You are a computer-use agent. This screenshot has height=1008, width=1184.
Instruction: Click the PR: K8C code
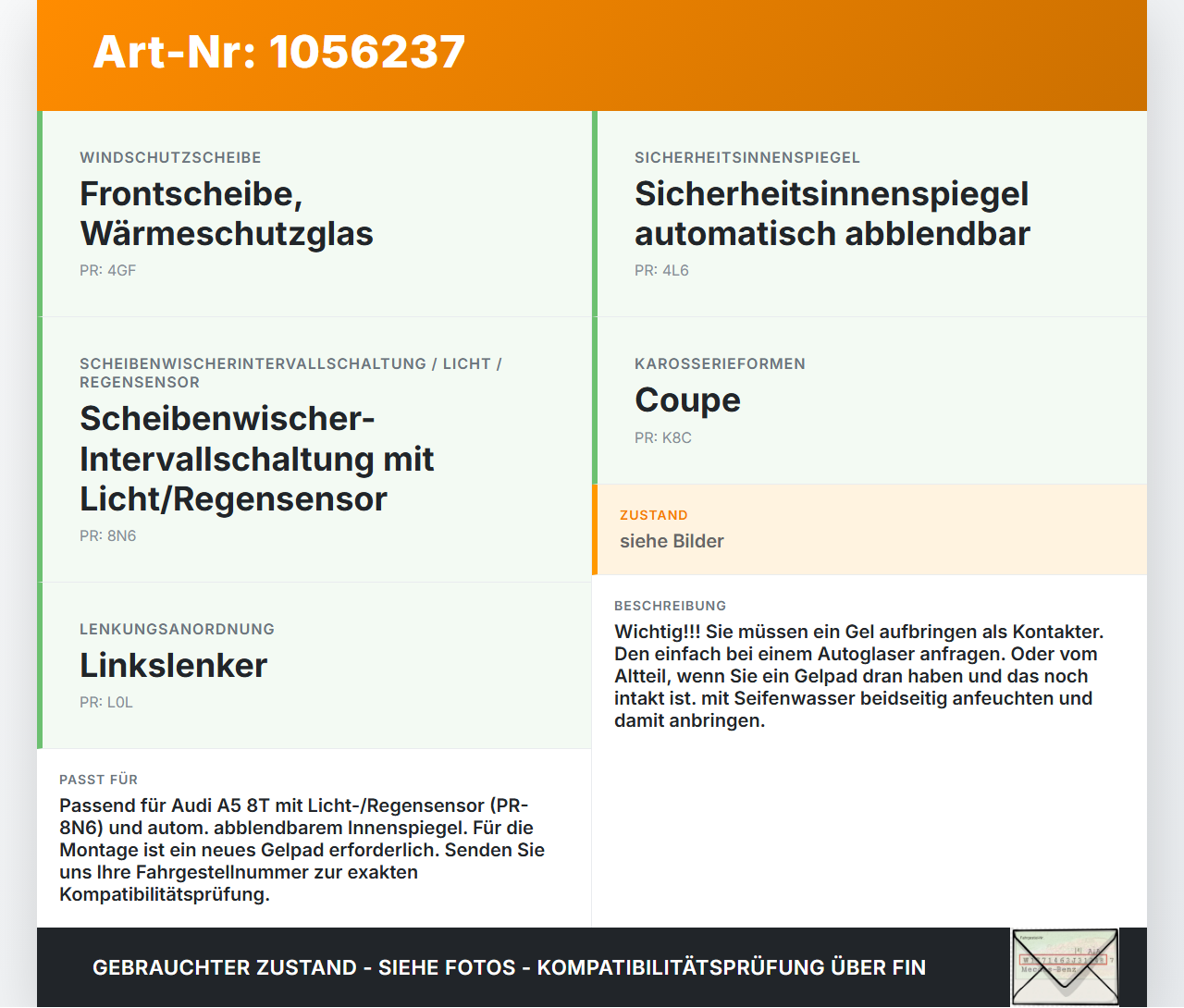[662, 437]
